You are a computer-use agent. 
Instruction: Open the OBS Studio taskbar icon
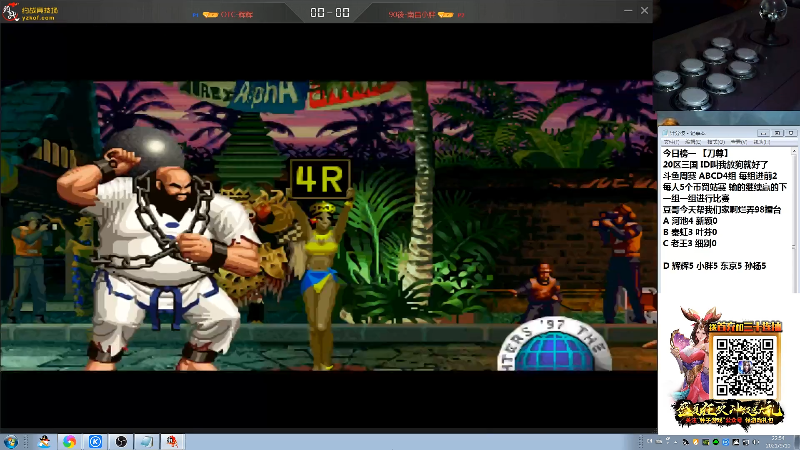(x=121, y=442)
